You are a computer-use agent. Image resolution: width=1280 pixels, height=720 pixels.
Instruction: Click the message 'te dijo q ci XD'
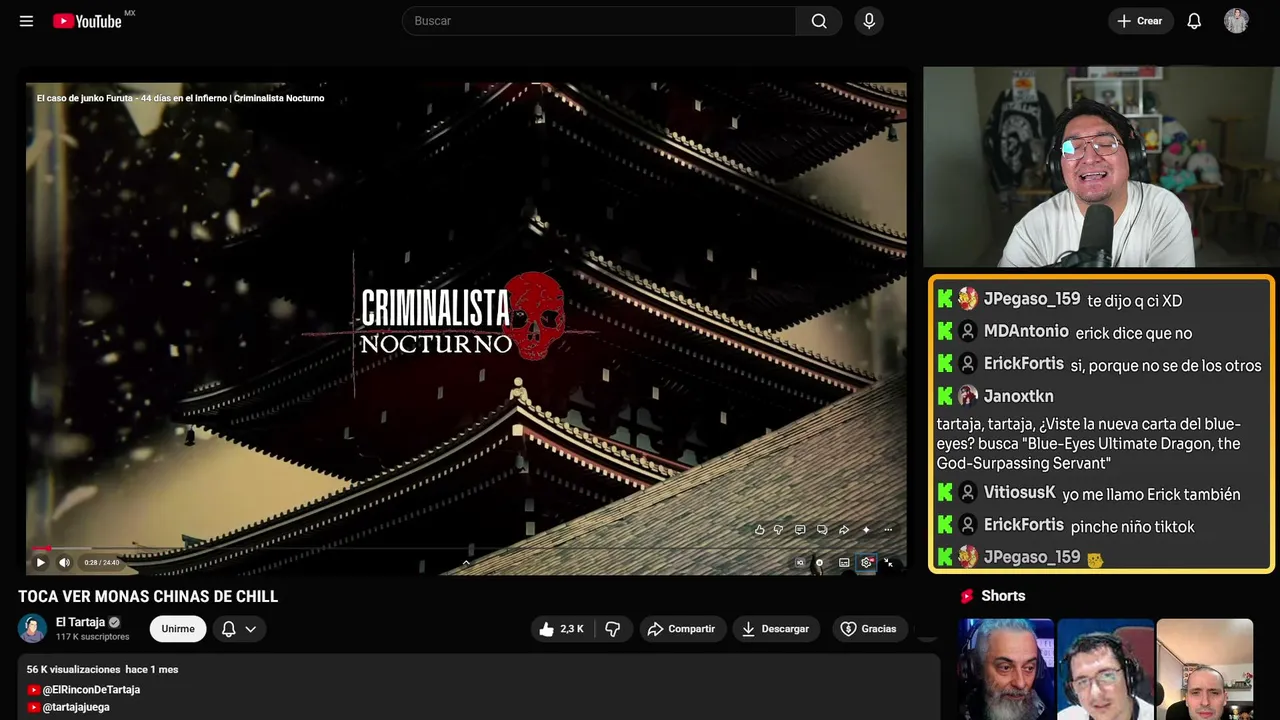point(1134,300)
